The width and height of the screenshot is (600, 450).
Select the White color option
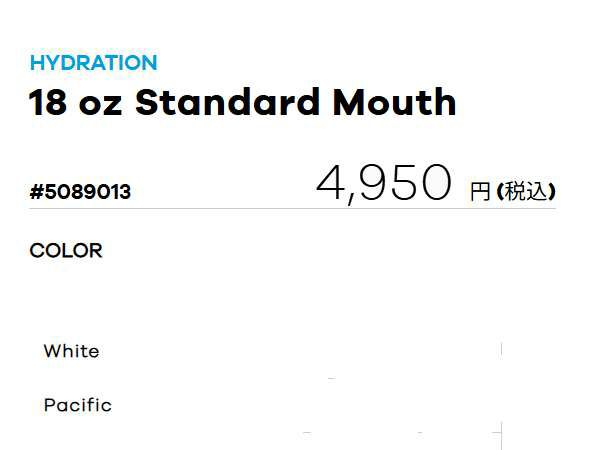point(71,351)
